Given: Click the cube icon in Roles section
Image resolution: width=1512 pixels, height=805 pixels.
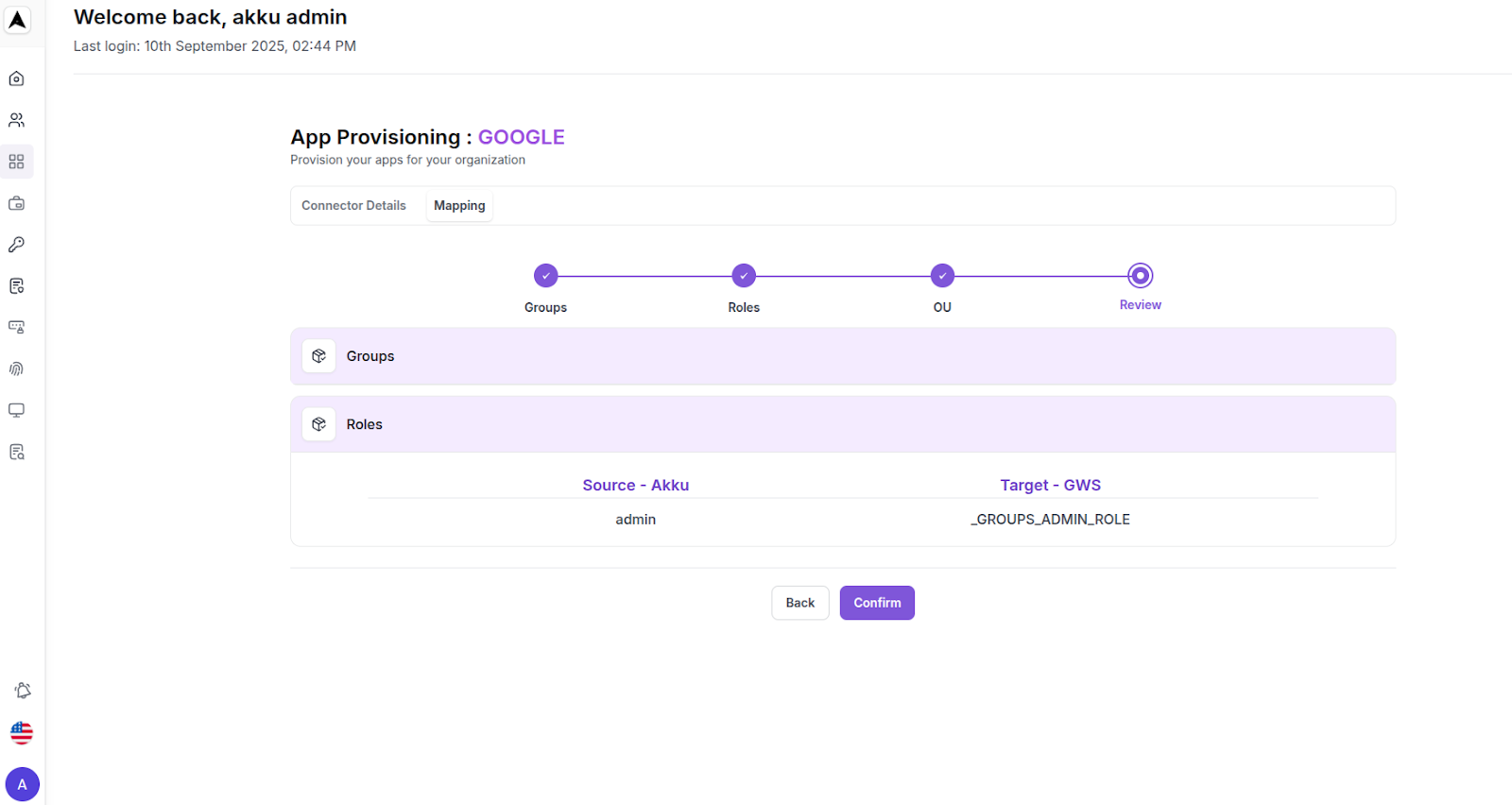Looking at the screenshot, I should [x=319, y=424].
